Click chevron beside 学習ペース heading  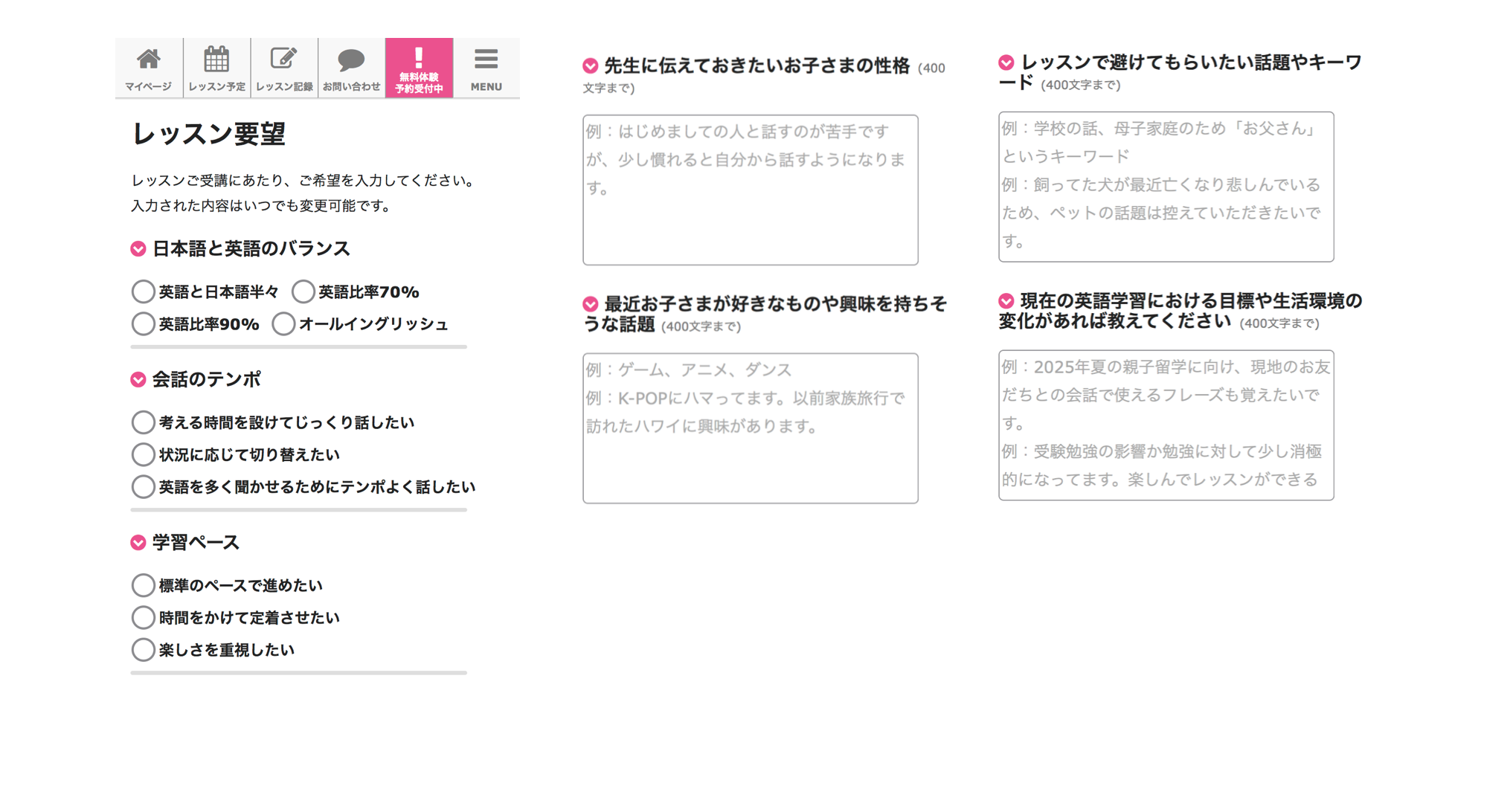click(x=138, y=543)
